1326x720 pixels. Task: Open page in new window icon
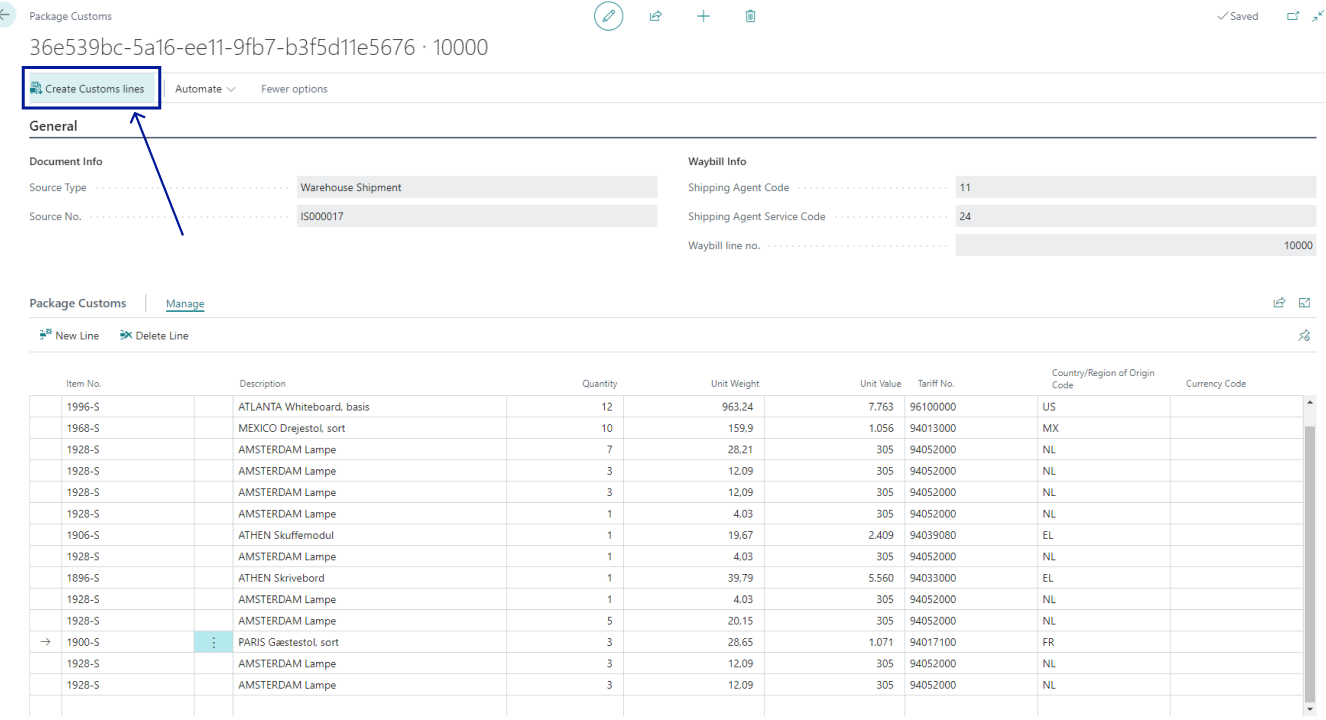pos(1293,16)
